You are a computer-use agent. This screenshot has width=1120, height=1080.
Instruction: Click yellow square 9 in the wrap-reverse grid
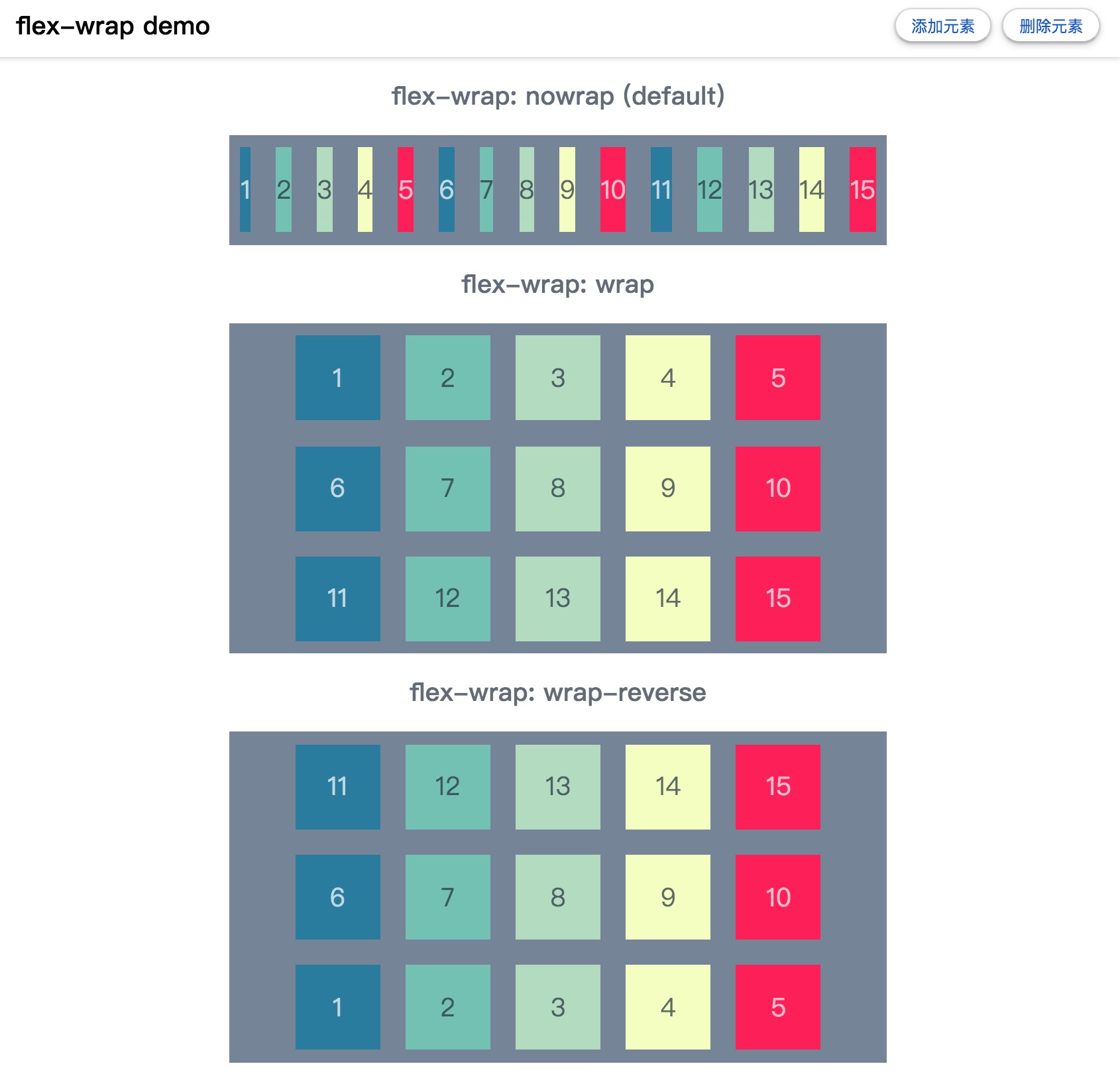pos(667,897)
